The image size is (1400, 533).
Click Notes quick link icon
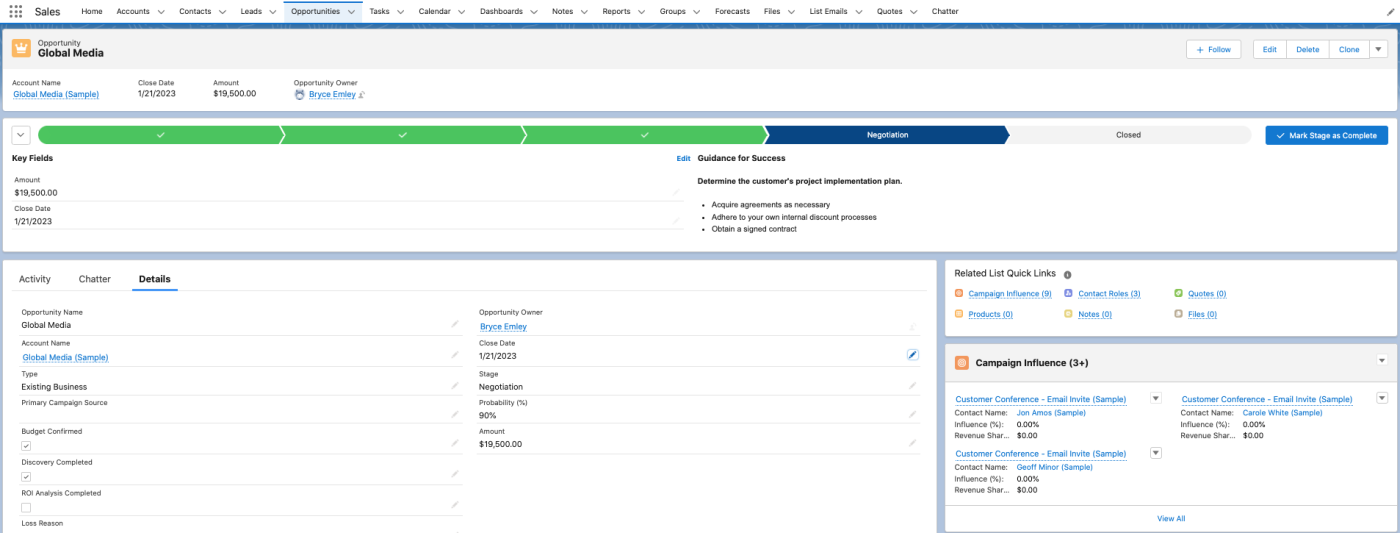[1068, 314]
